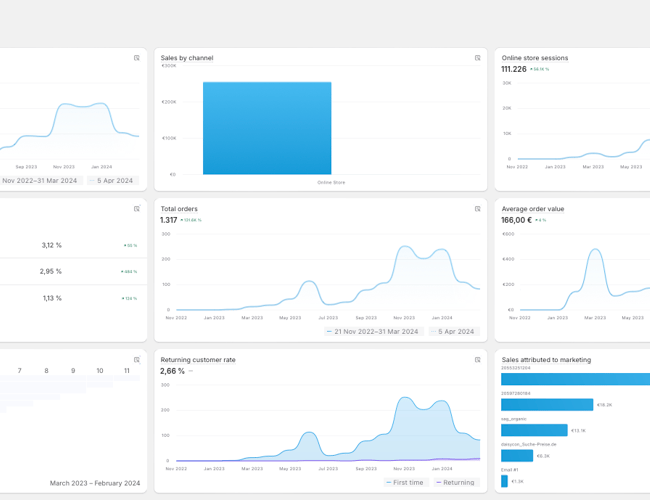
Task: Open the Returning customer rate report
Action: pos(198,359)
